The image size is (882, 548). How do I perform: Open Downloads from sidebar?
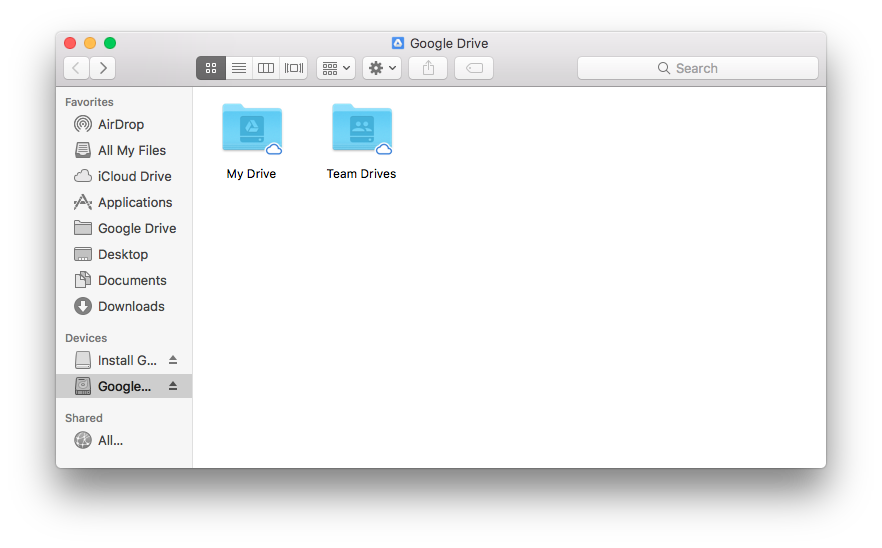124,306
